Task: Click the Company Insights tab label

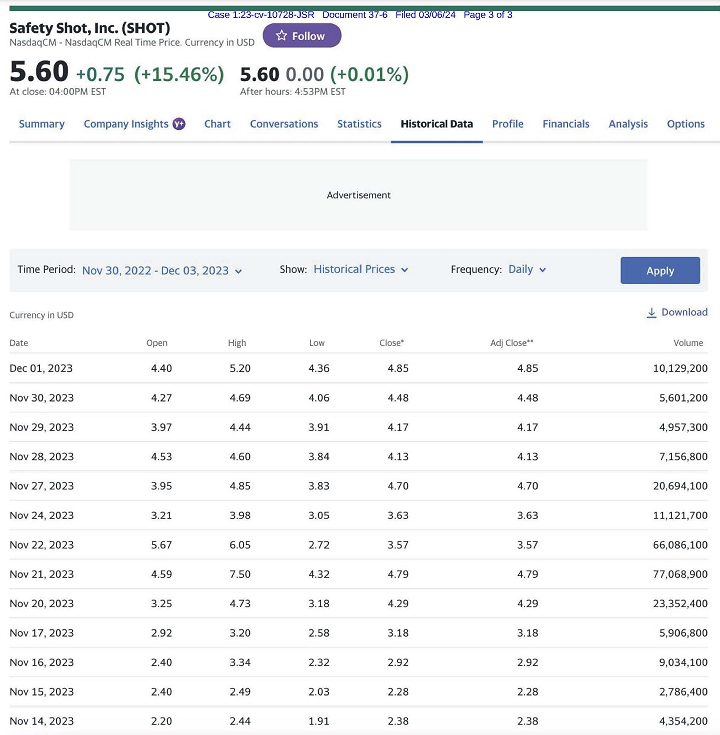Action: 126,124
